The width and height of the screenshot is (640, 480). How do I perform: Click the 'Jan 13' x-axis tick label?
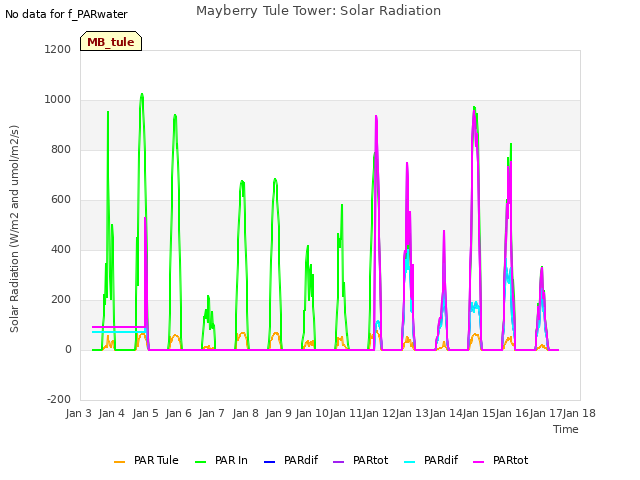click(413, 413)
